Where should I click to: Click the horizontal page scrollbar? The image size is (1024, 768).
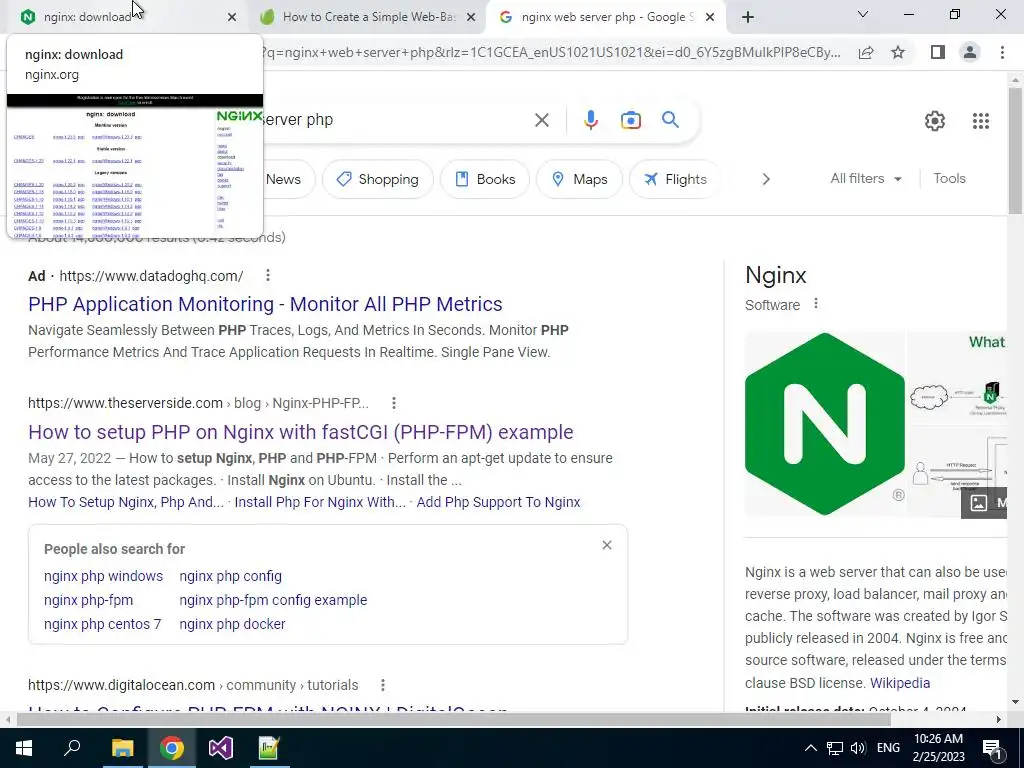click(x=454, y=720)
